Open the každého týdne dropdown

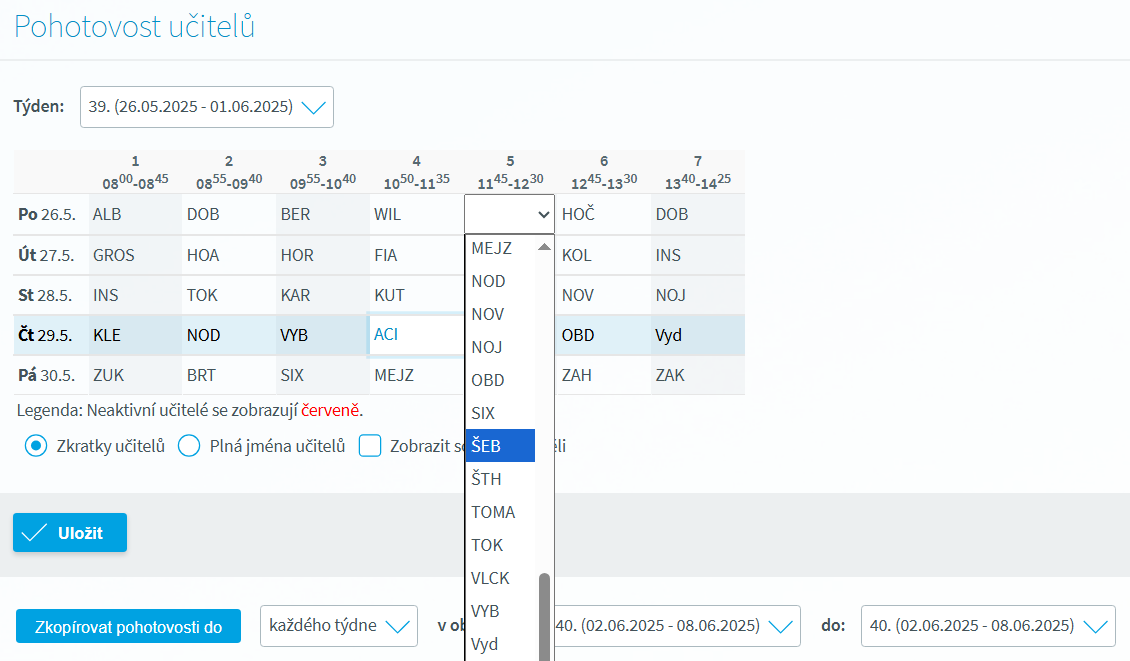click(x=339, y=626)
